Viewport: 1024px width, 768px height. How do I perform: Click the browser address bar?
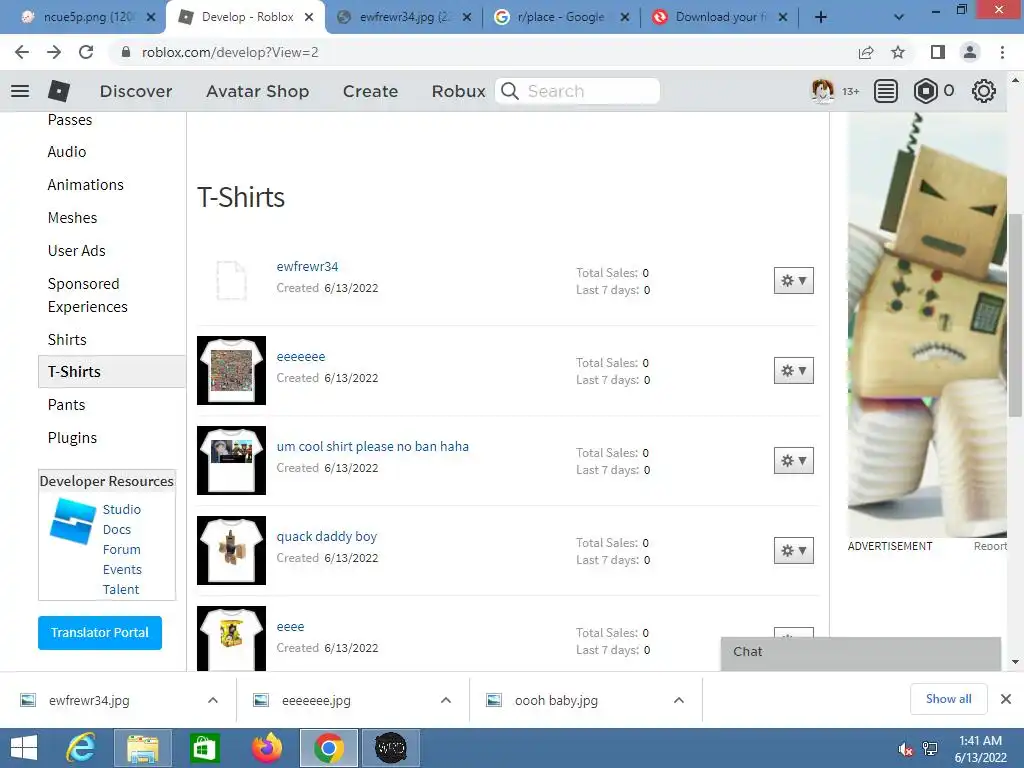click(483, 52)
